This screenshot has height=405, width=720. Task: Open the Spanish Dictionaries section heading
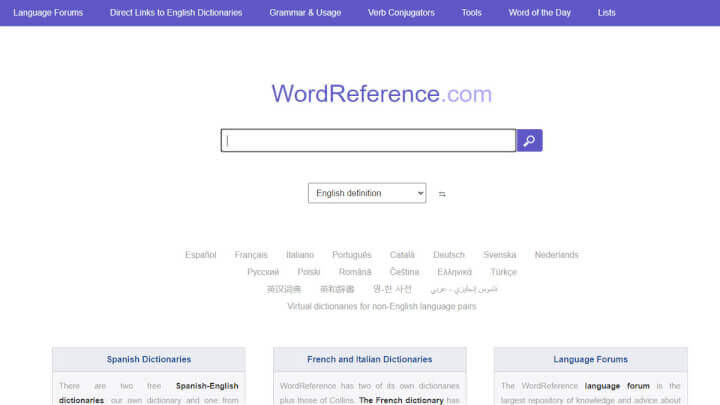[149, 360]
